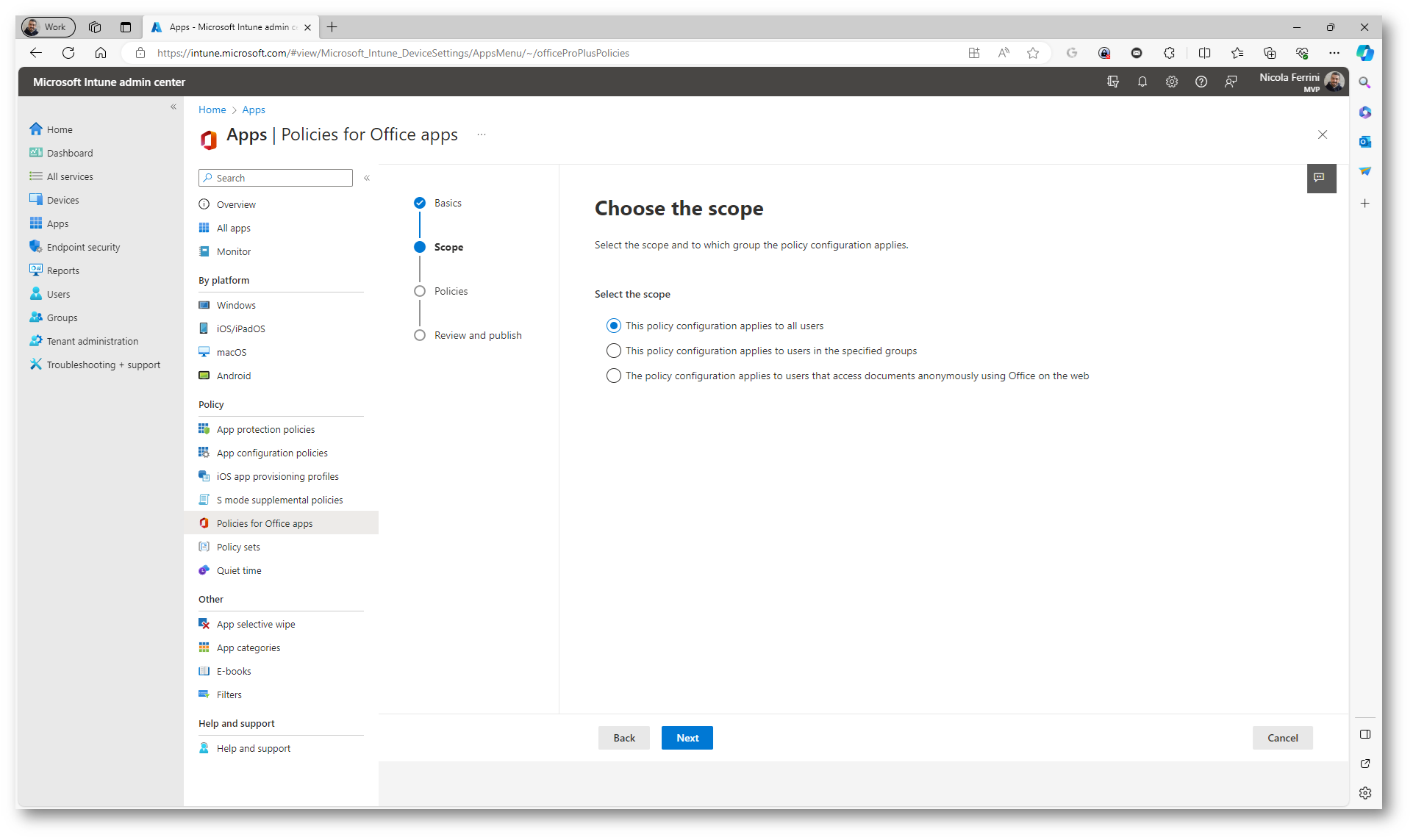Viewport: 1413px width, 840px height.
Task: Collapse the left navigation menu chevron
Action: point(174,107)
